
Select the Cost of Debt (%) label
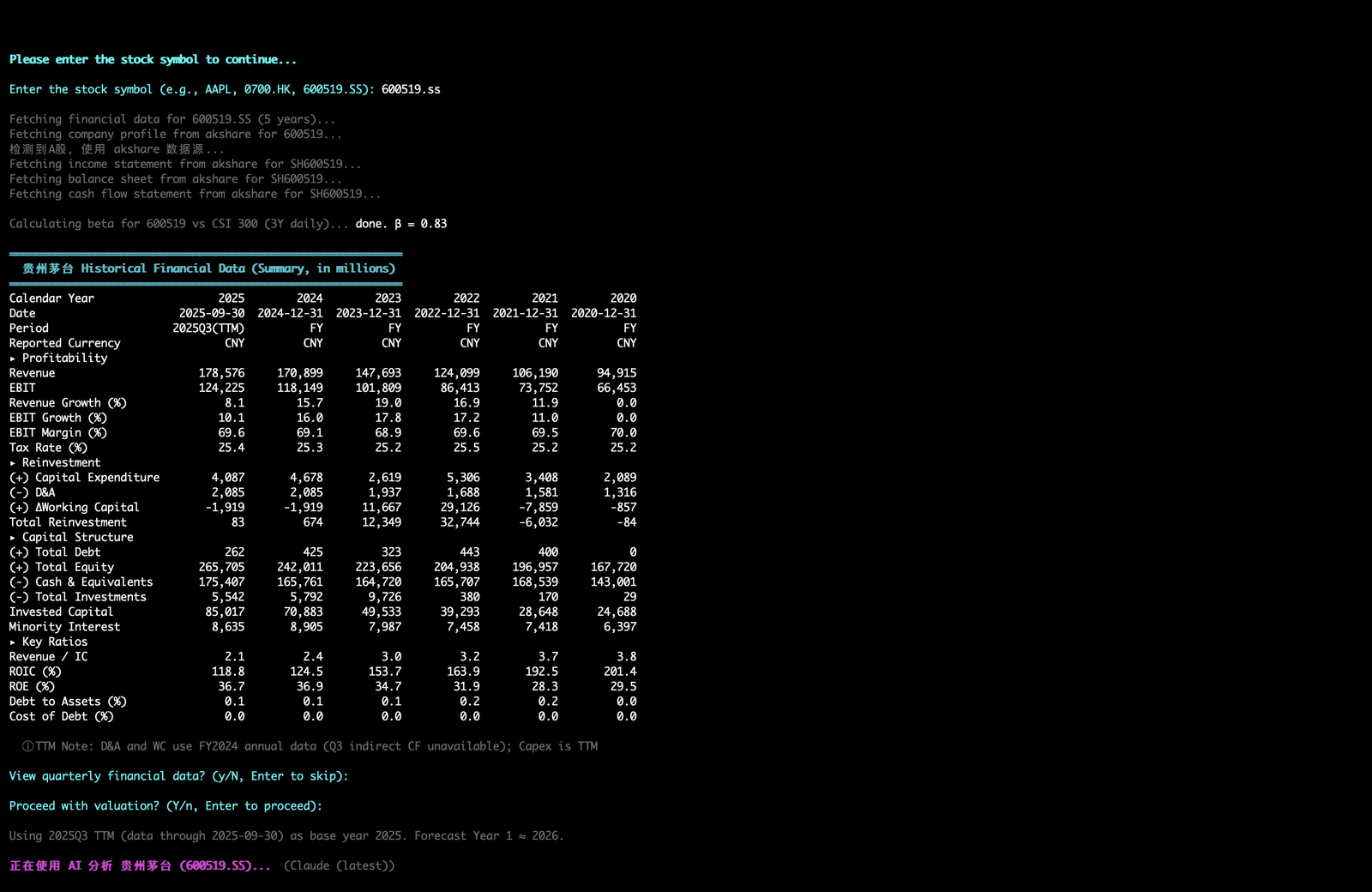61,717
